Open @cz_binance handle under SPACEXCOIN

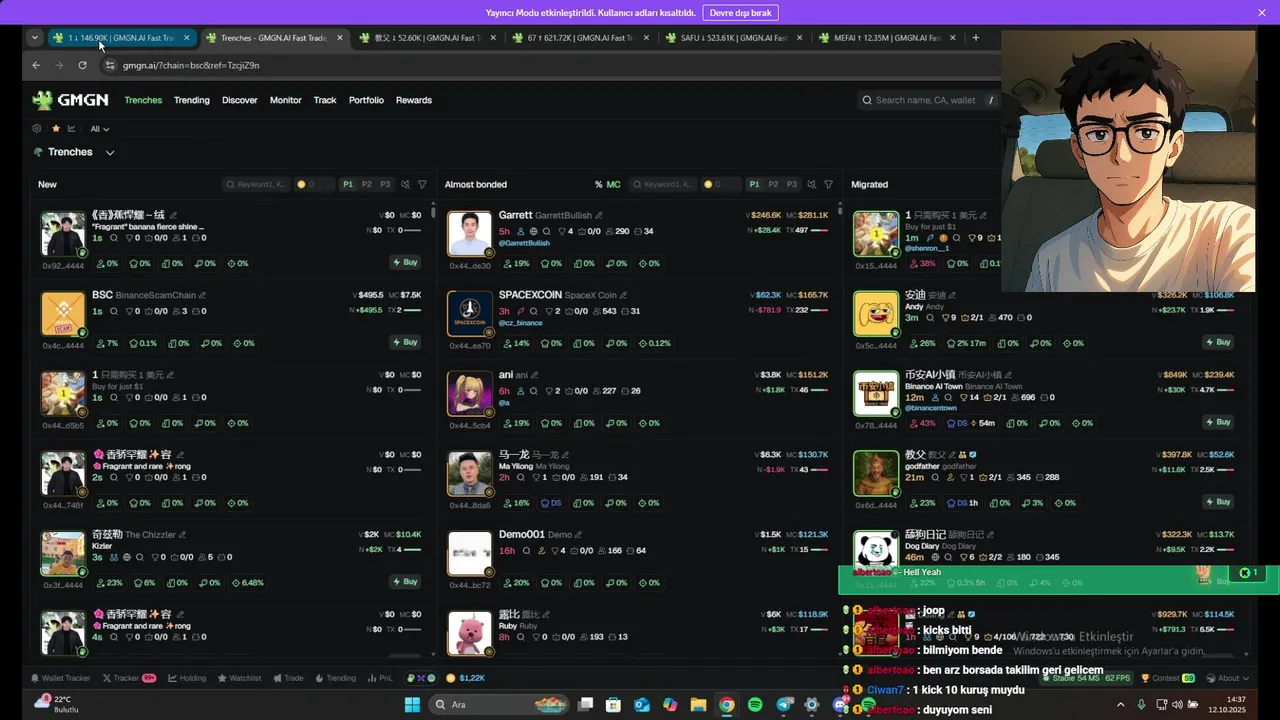click(520, 323)
